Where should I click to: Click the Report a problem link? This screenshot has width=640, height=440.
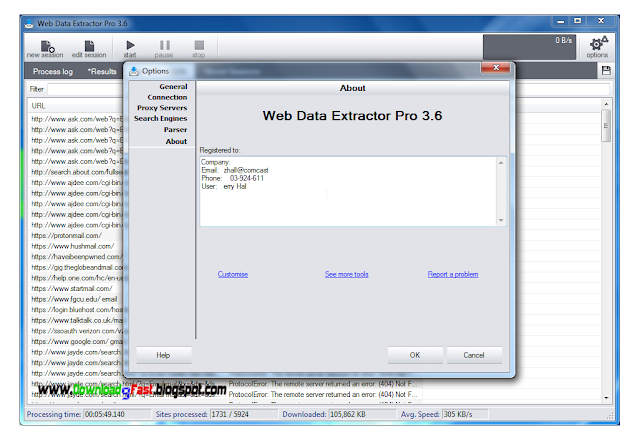453,274
